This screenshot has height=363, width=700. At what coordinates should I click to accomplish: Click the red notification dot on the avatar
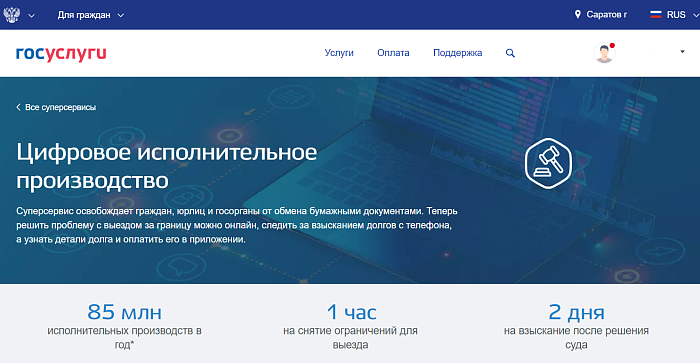(612, 46)
